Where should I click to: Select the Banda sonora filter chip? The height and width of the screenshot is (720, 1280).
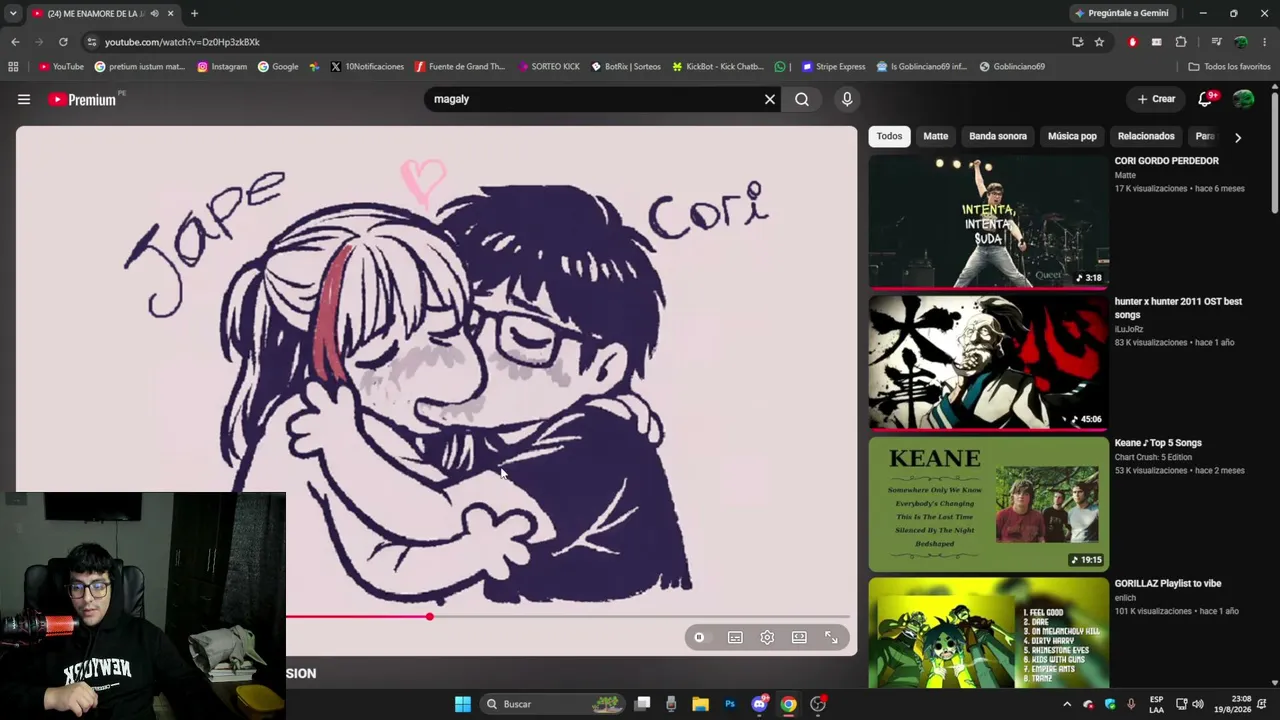point(998,136)
